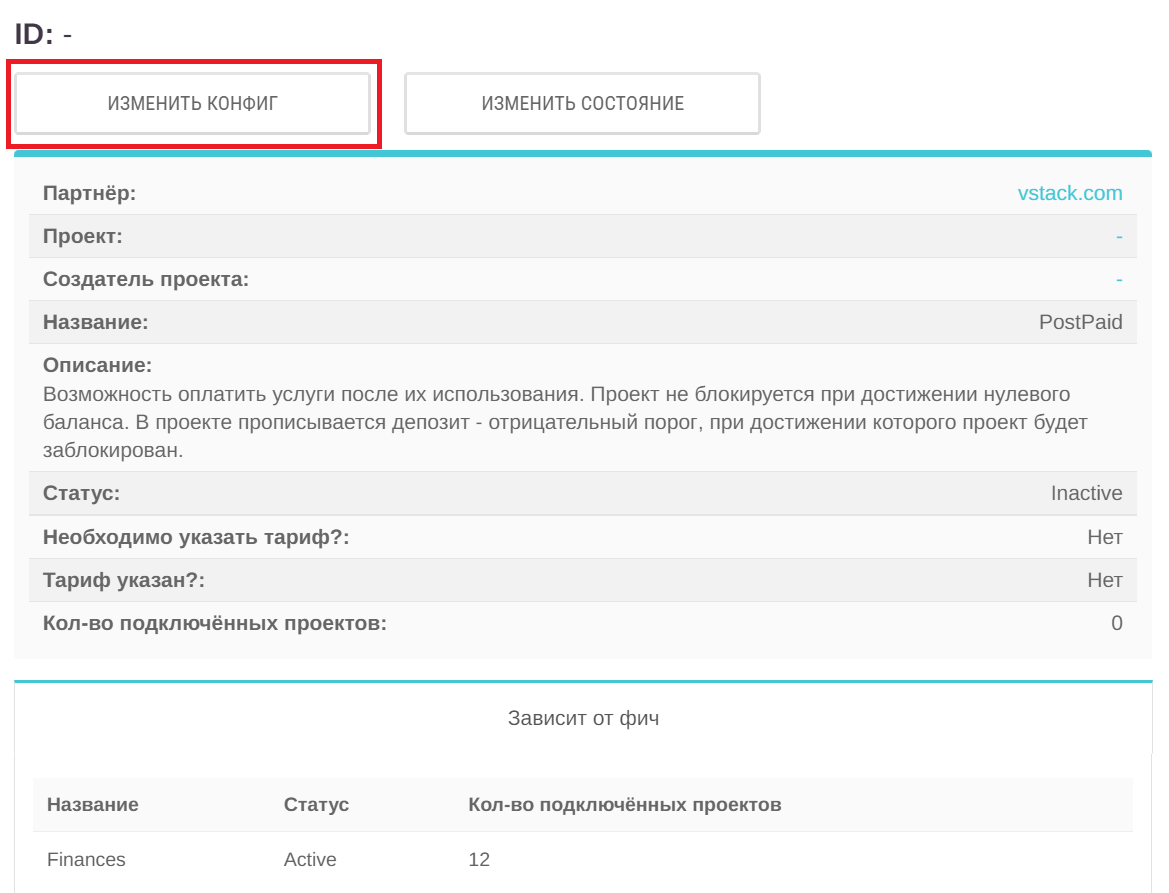Open the vstack.com partner link
The height and width of the screenshot is (893, 1169).
(x=1069, y=193)
